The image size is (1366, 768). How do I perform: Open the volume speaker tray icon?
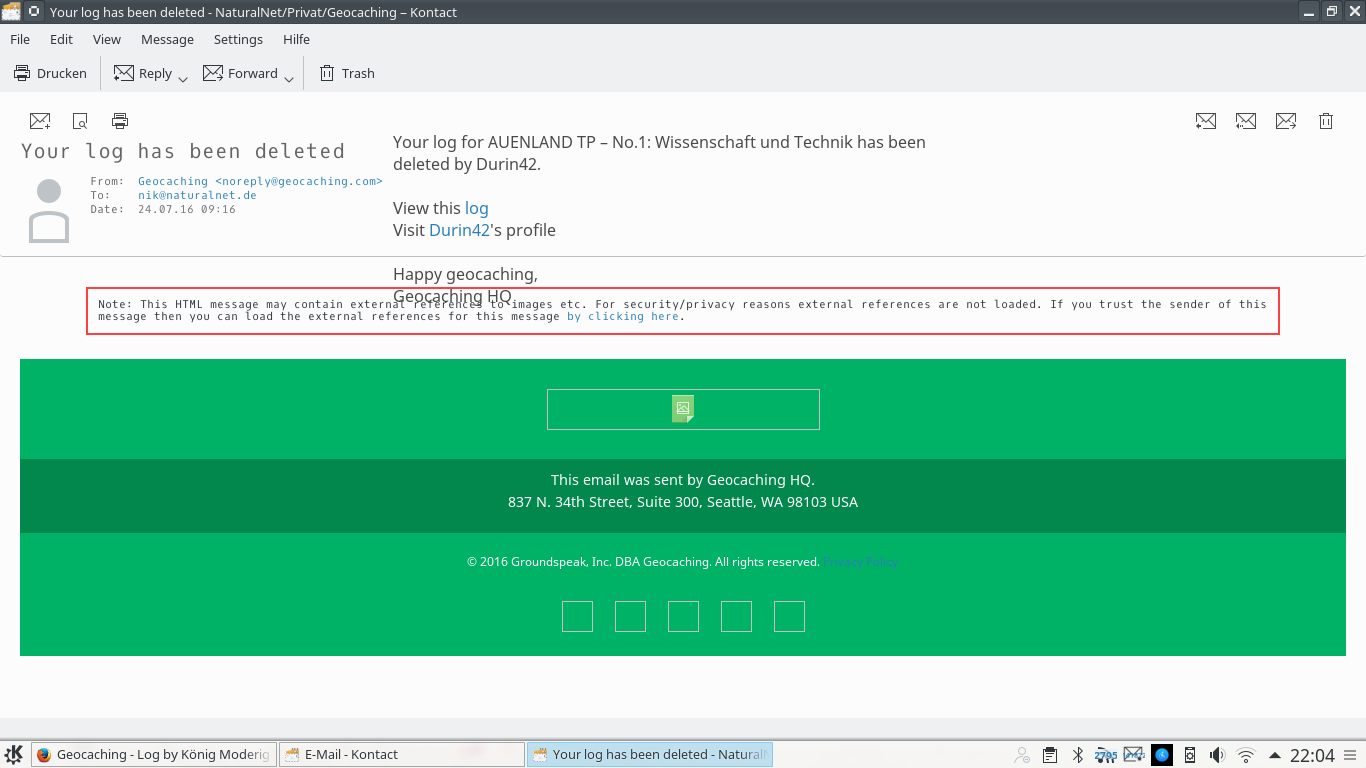(x=1217, y=755)
